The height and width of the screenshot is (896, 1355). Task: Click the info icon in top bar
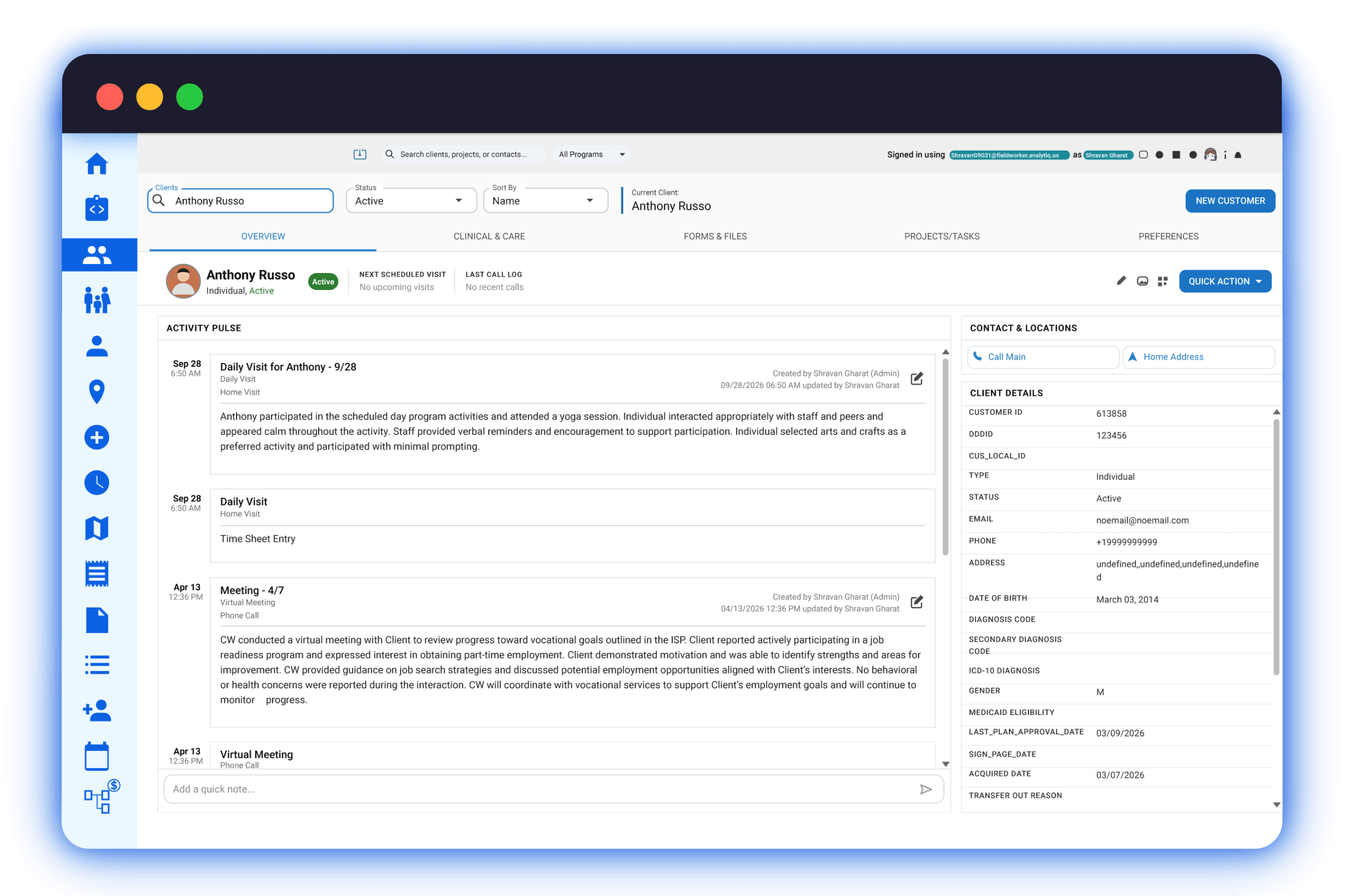tap(1225, 155)
